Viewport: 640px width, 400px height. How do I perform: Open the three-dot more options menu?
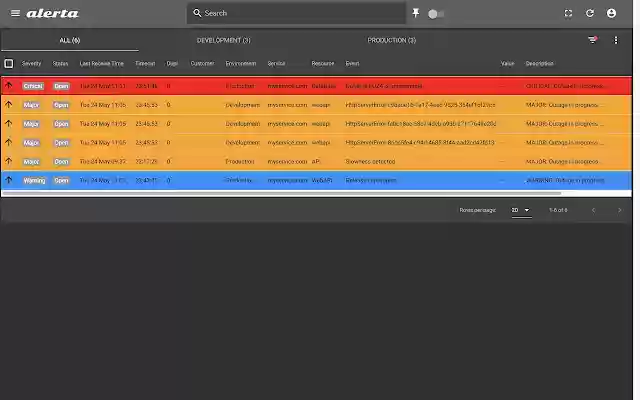click(x=616, y=40)
